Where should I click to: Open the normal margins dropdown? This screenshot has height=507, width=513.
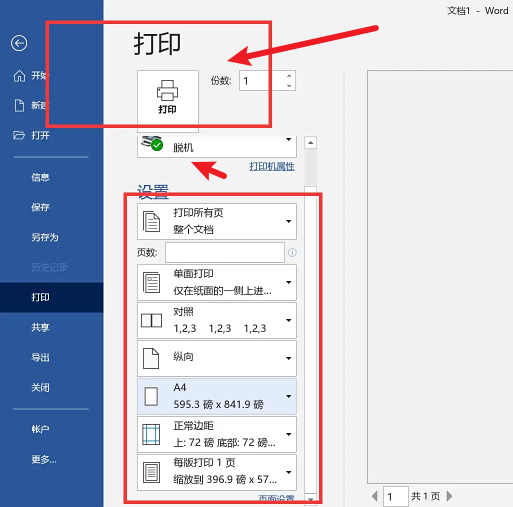217,434
